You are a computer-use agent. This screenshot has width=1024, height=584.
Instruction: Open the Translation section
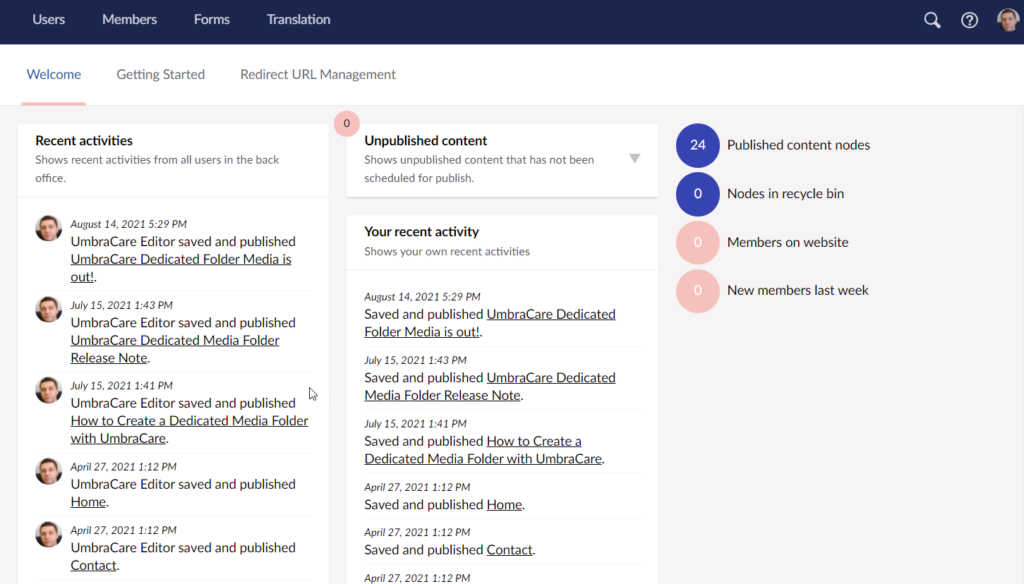[298, 19]
